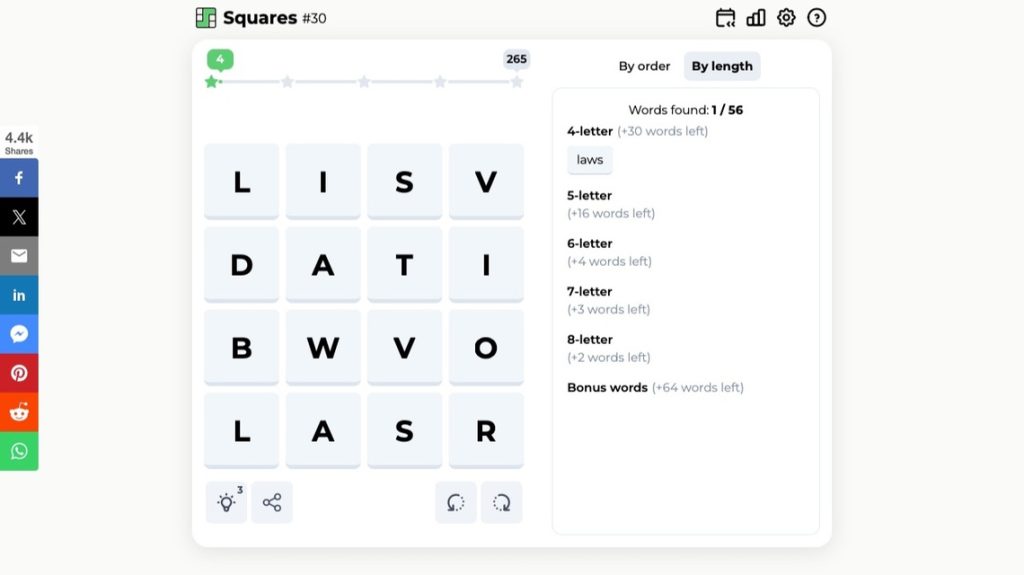Open the puzzle archive calendar icon

coord(726,18)
